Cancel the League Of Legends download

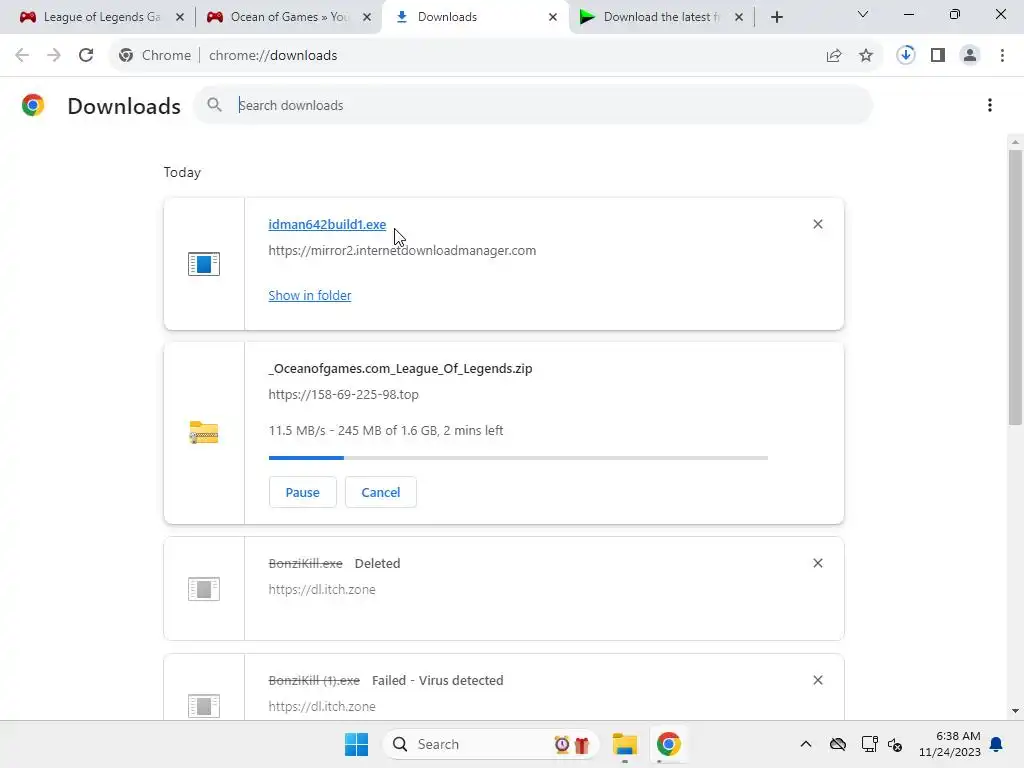[x=381, y=492]
